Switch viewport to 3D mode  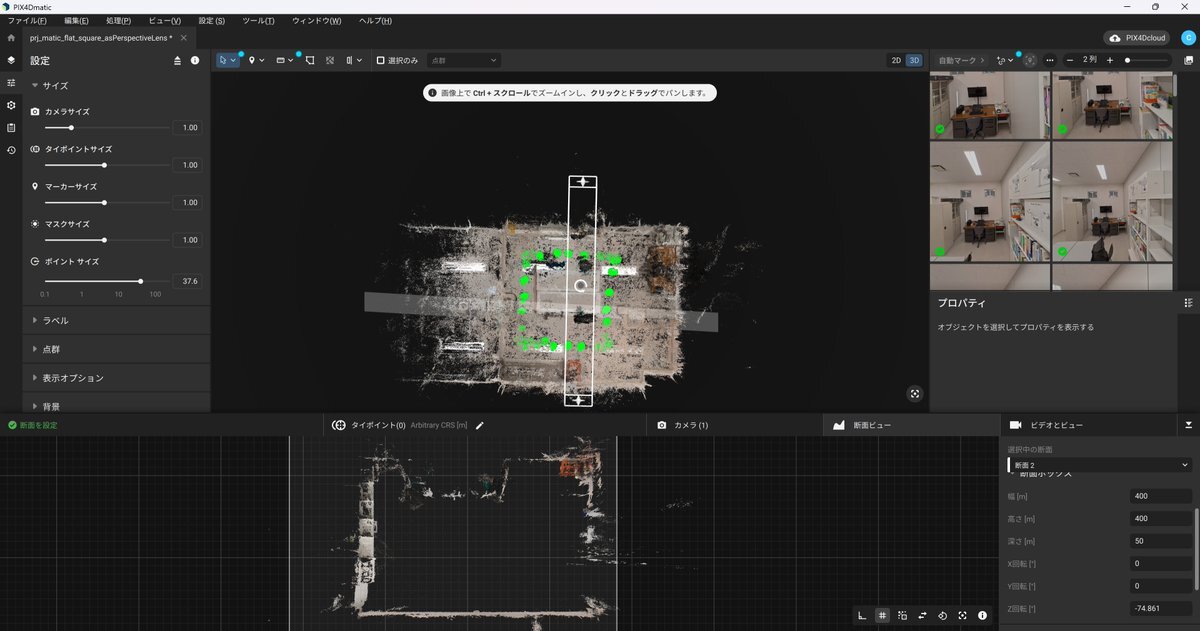913,60
